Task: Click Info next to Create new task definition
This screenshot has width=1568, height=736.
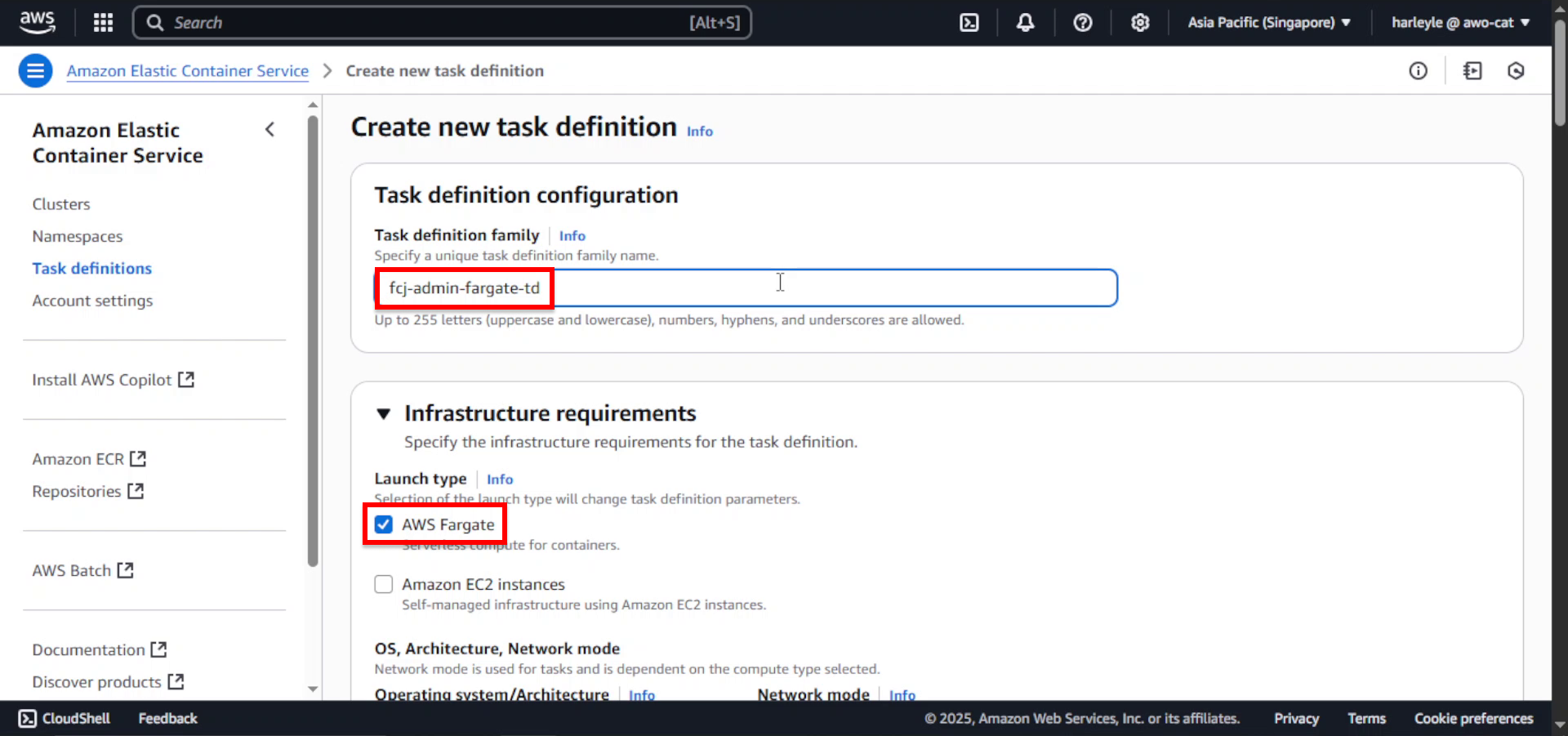Action: click(699, 132)
